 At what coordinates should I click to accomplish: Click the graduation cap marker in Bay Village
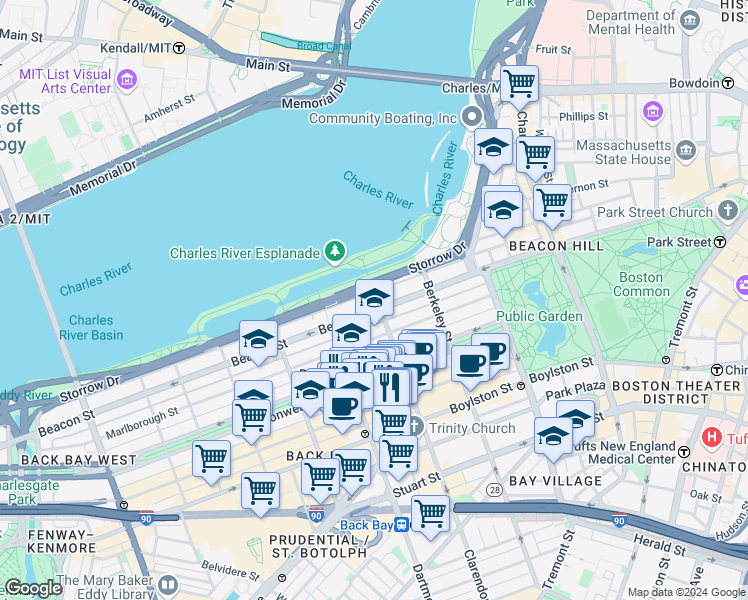[553, 437]
